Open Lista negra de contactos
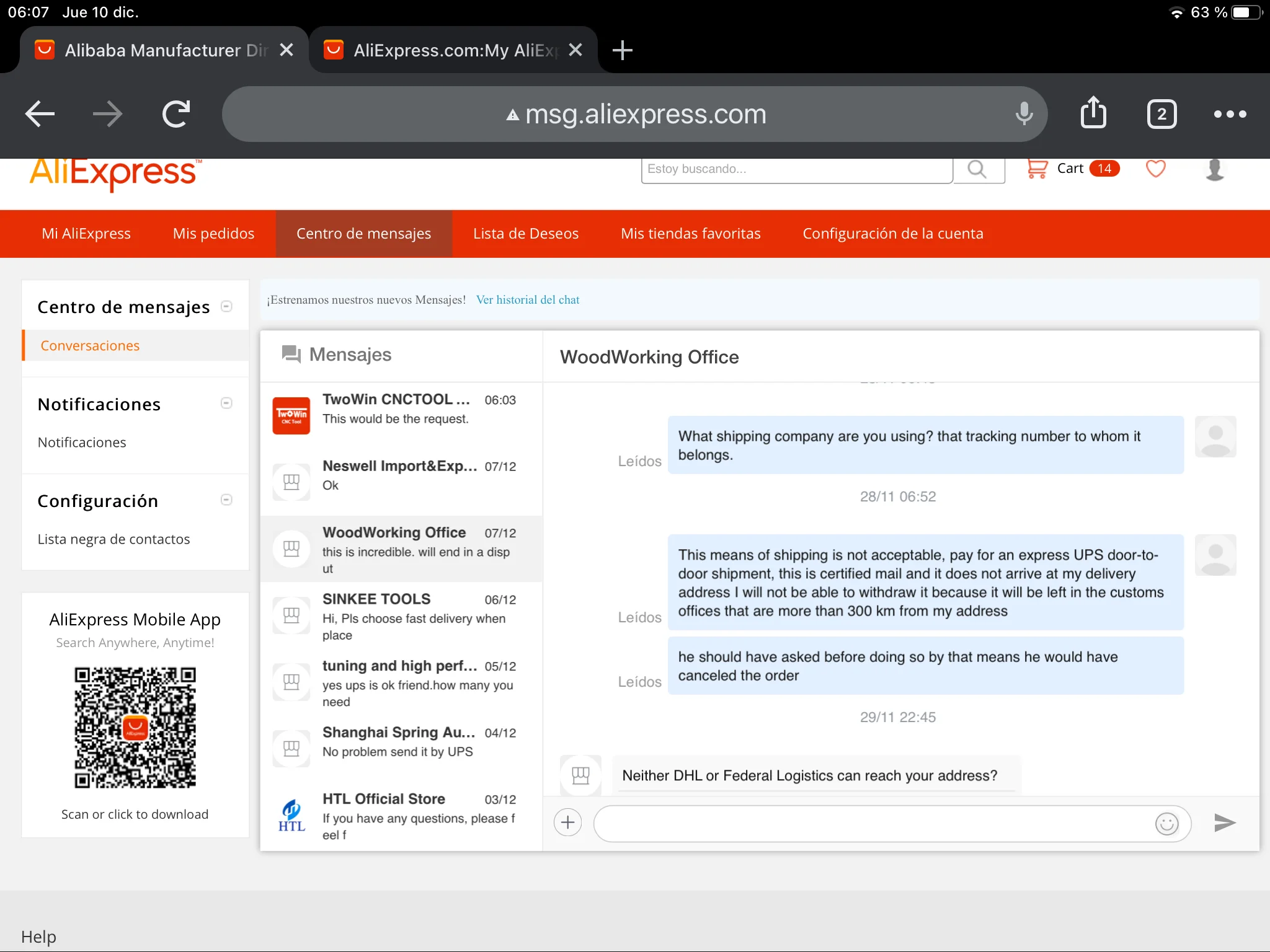1270x952 pixels. 113,539
